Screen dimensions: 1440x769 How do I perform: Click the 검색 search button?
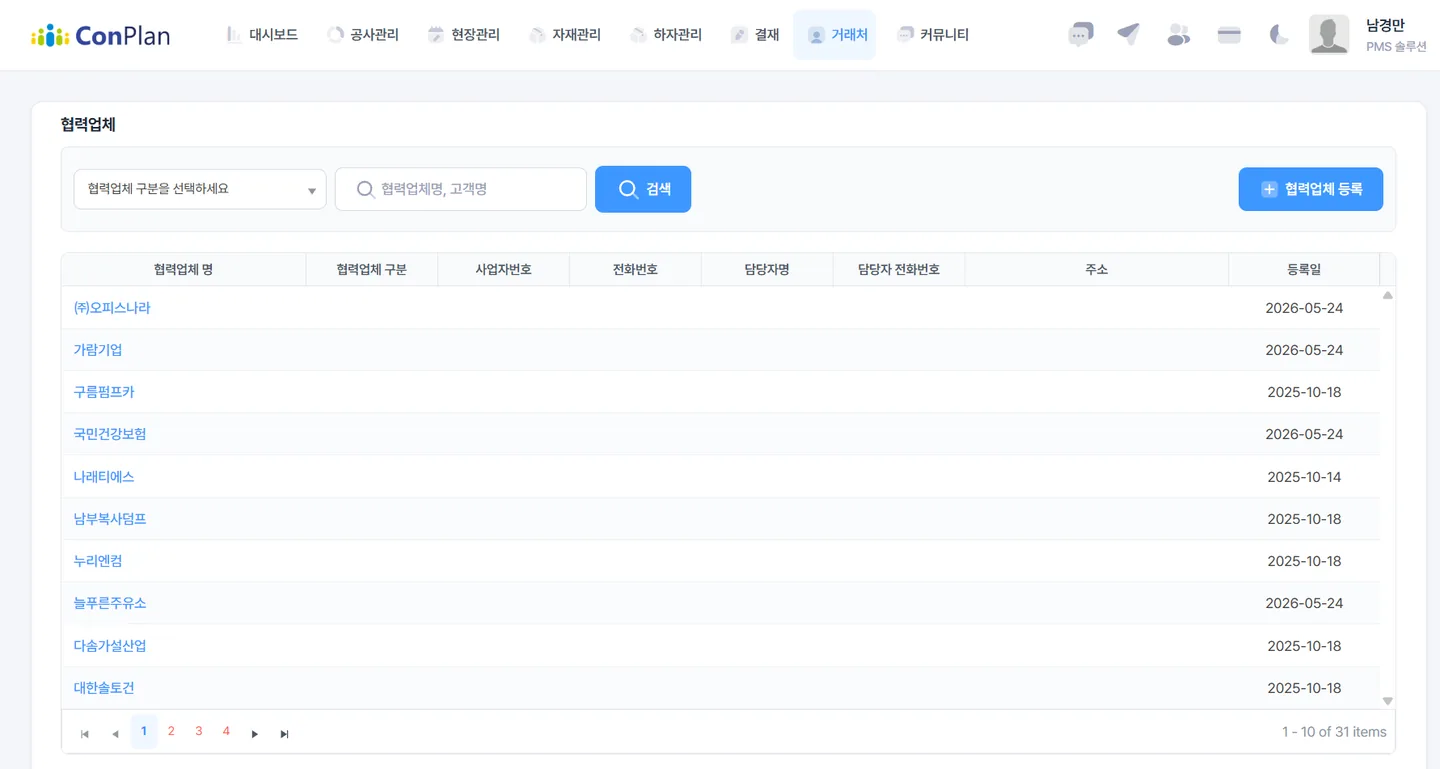(x=643, y=189)
